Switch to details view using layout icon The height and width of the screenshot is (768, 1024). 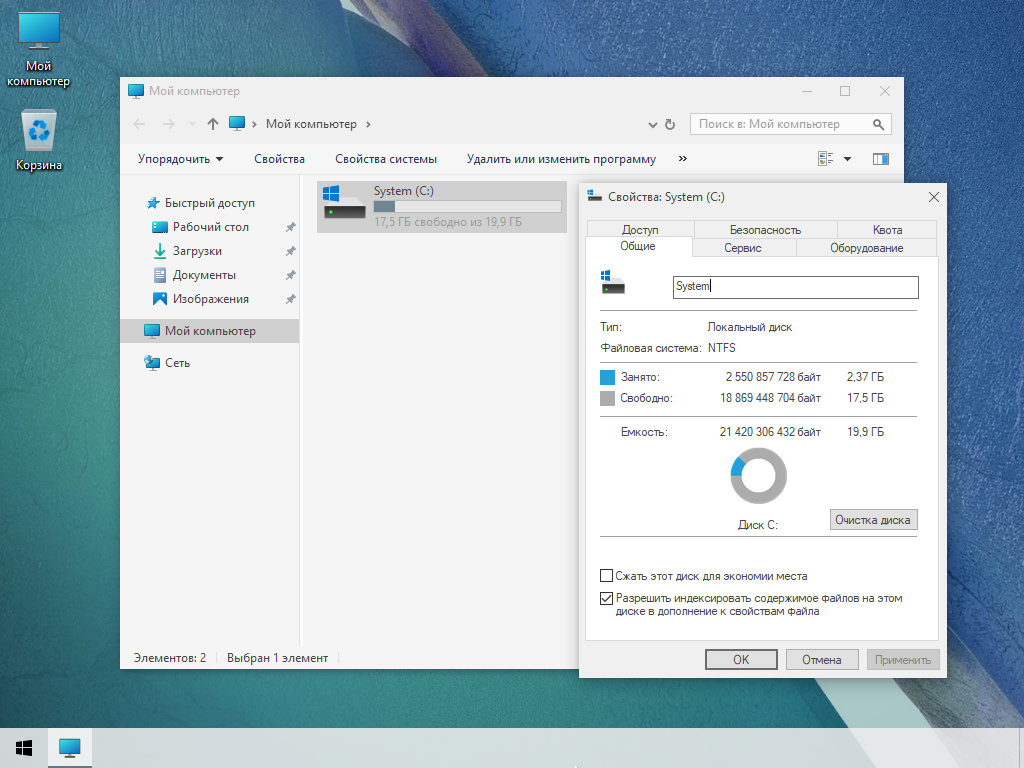(x=824, y=158)
